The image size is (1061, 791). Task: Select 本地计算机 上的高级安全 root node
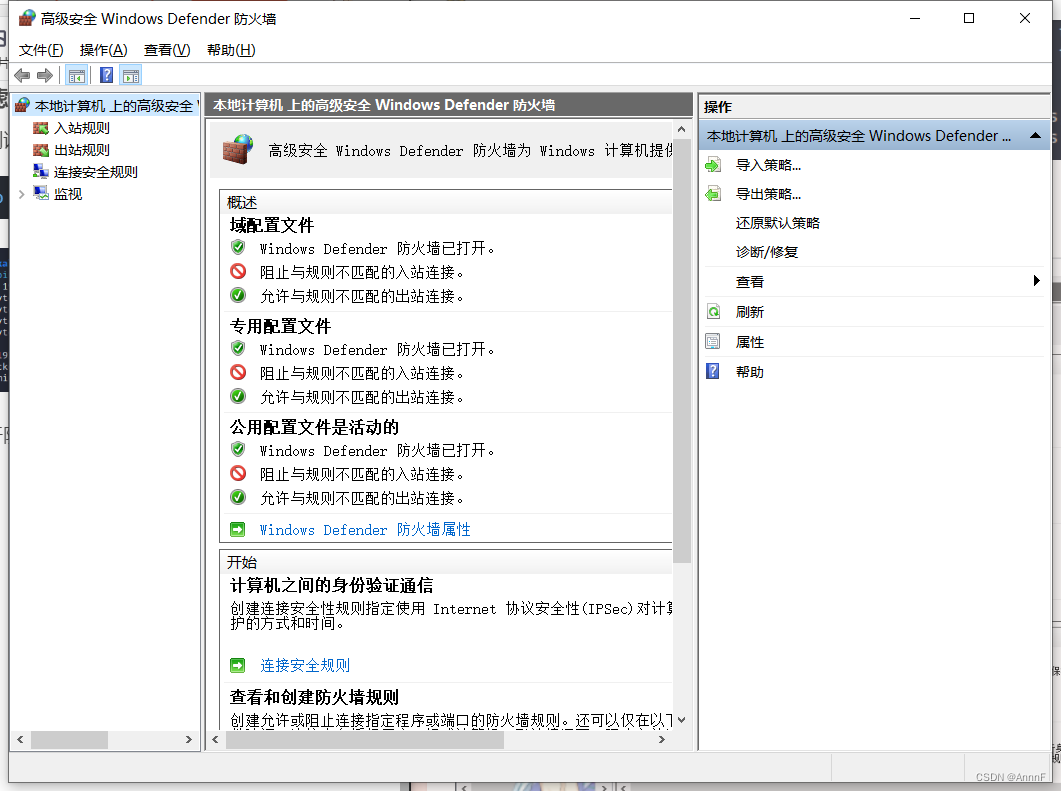tap(115, 106)
